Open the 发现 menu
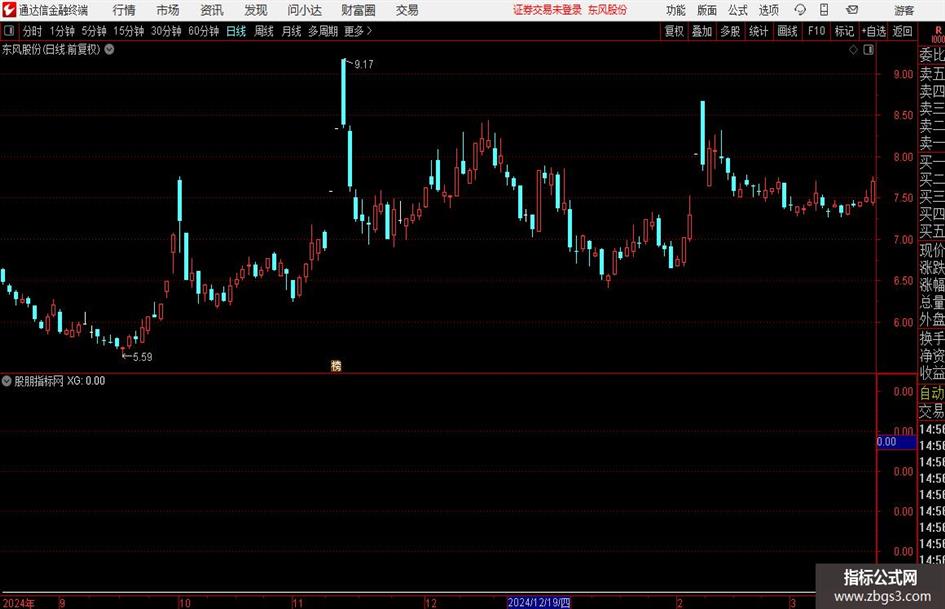945x609 pixels. [x=256, y=10]
